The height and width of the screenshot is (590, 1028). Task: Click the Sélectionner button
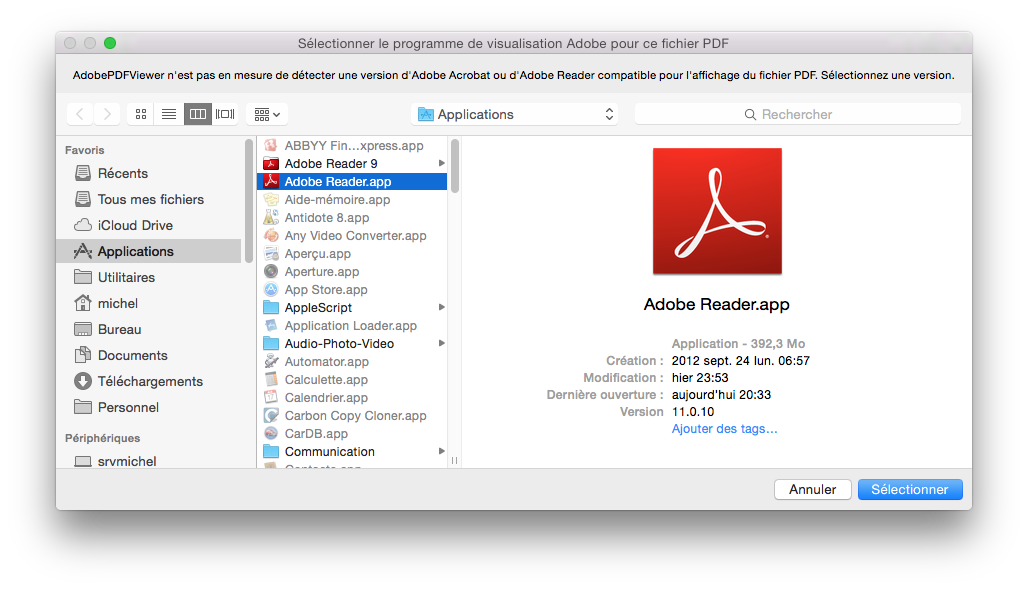point(910,490)
